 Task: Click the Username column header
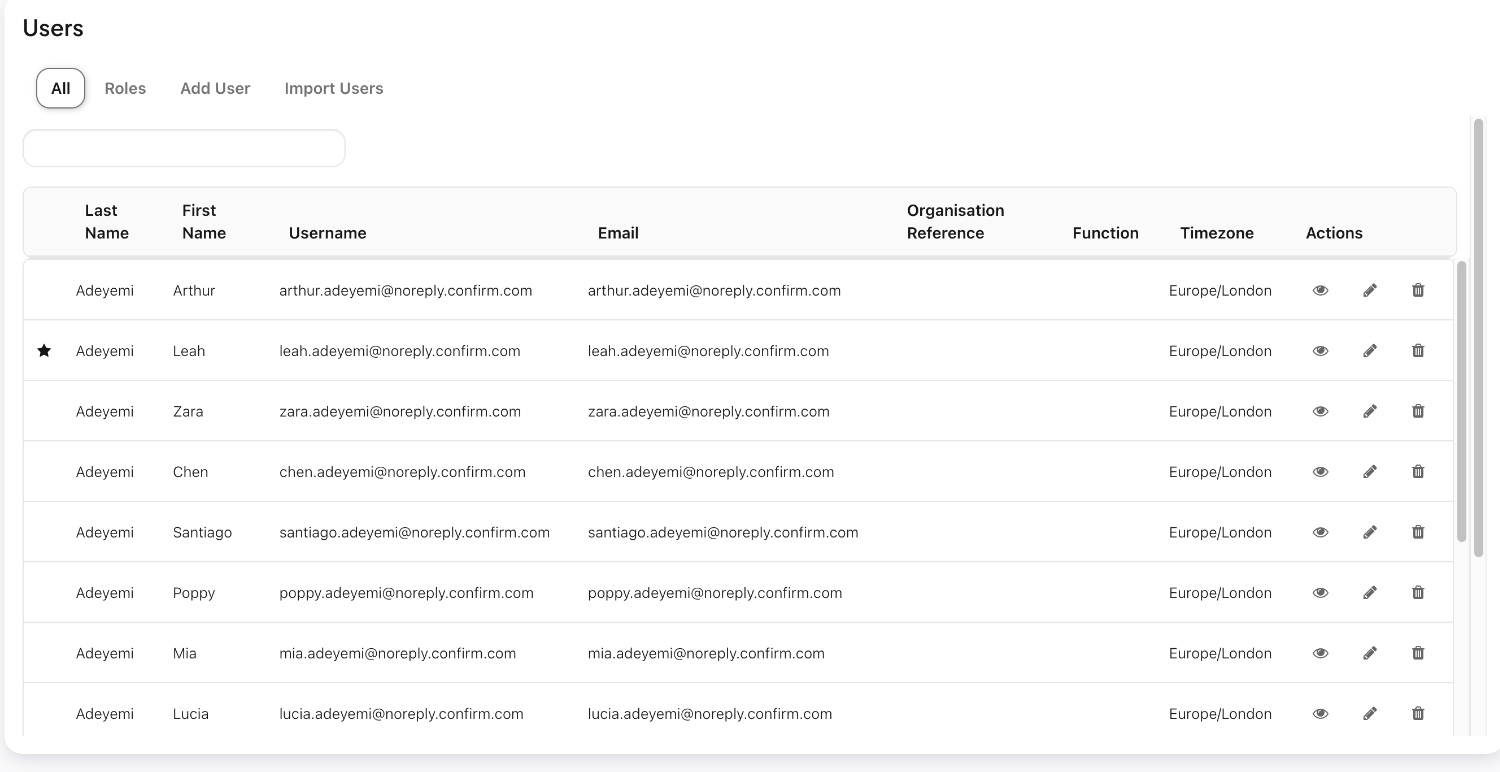328,233
